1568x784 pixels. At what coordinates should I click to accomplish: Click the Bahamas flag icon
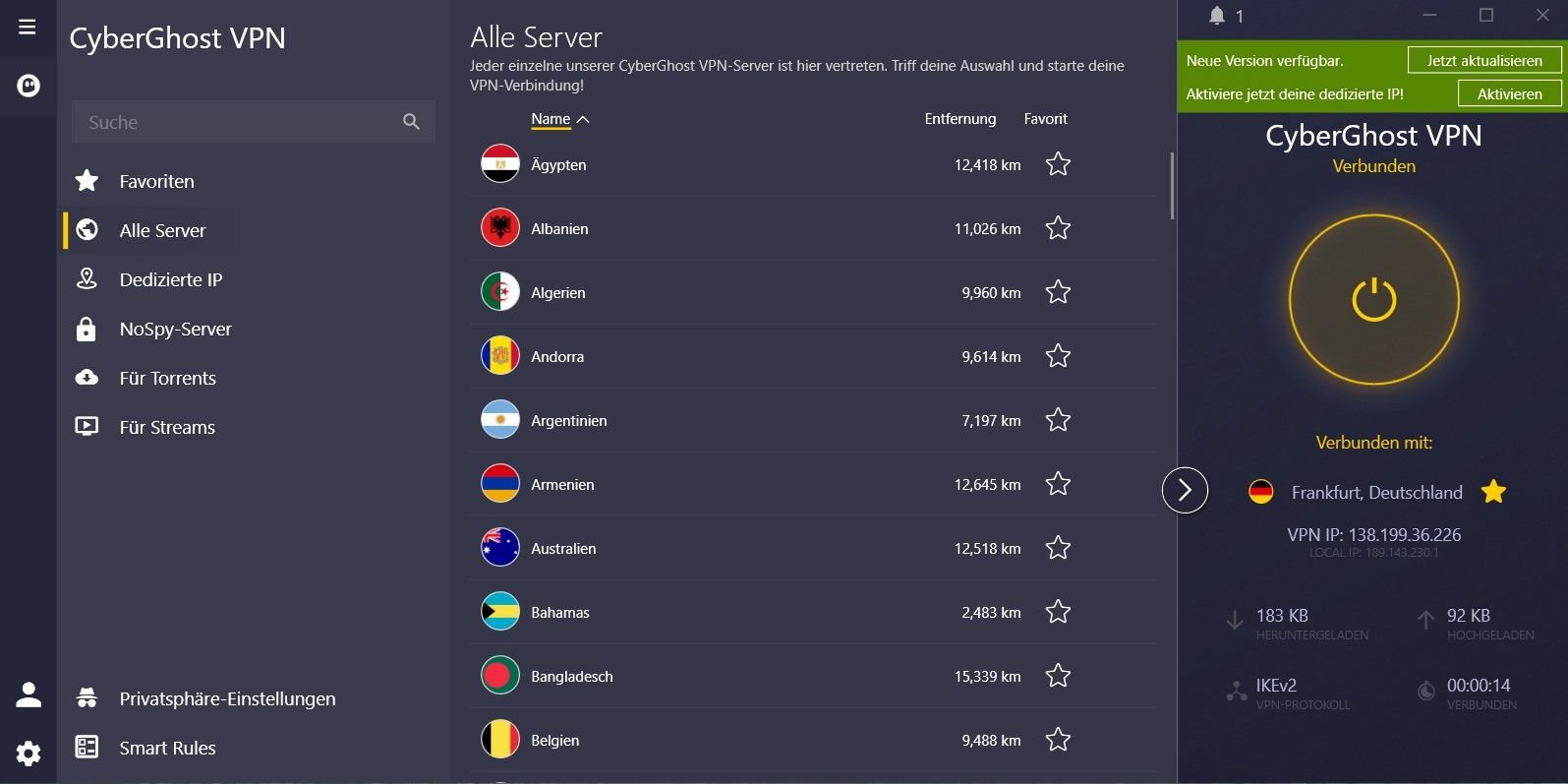500,612
